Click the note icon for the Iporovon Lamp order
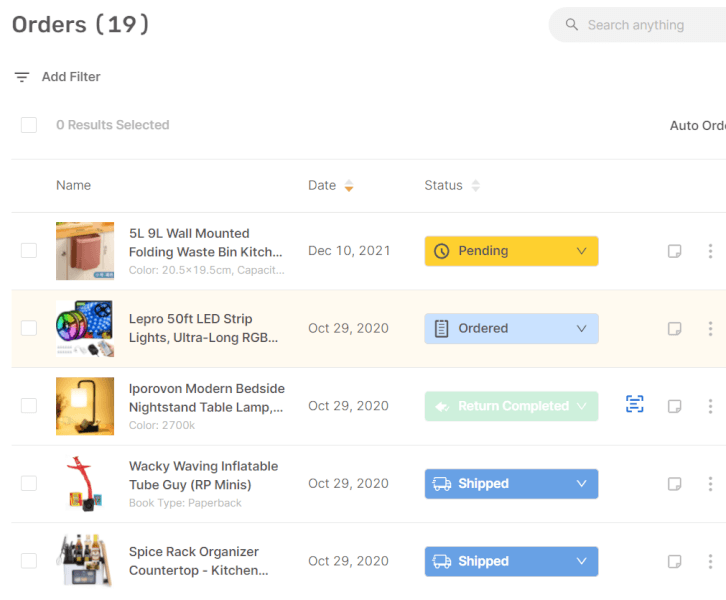The height and width of the screenshot is (600, 726). pyautogui.click(x=675, y=406)
